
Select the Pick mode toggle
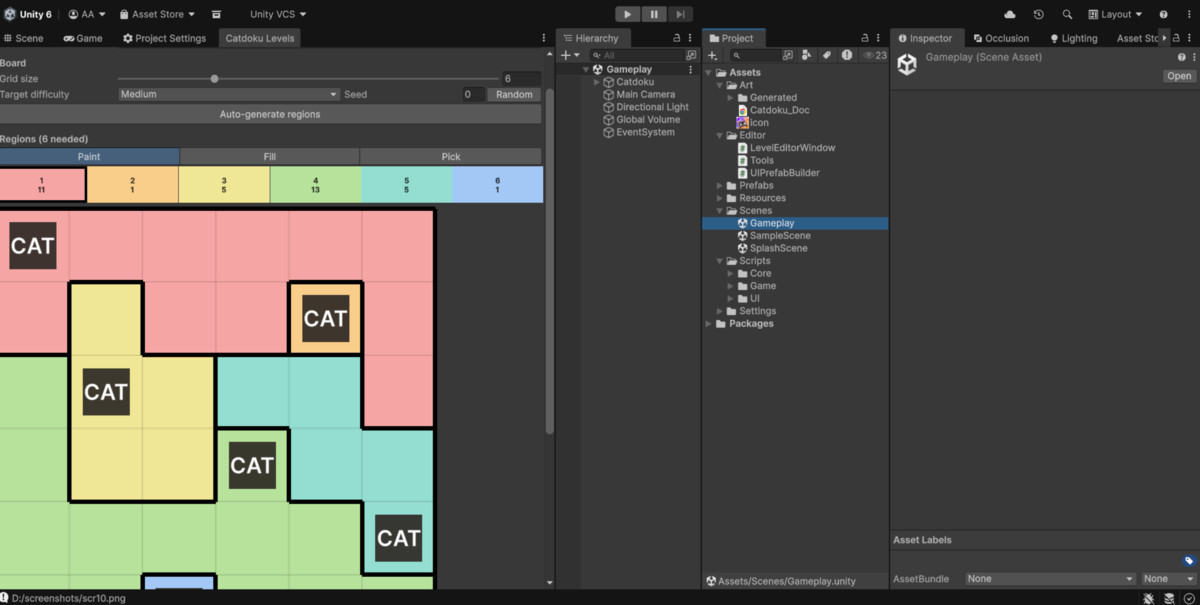click(x=451, y=156)
